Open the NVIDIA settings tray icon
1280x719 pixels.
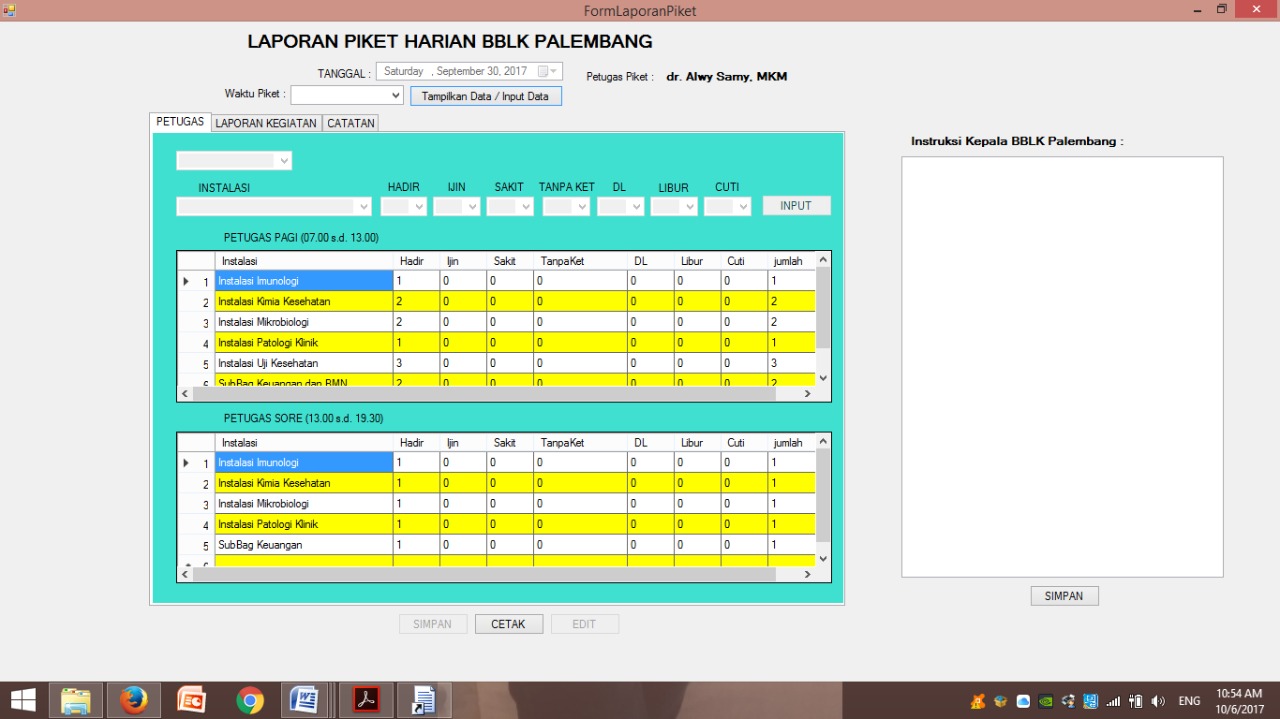(1044, 700)
